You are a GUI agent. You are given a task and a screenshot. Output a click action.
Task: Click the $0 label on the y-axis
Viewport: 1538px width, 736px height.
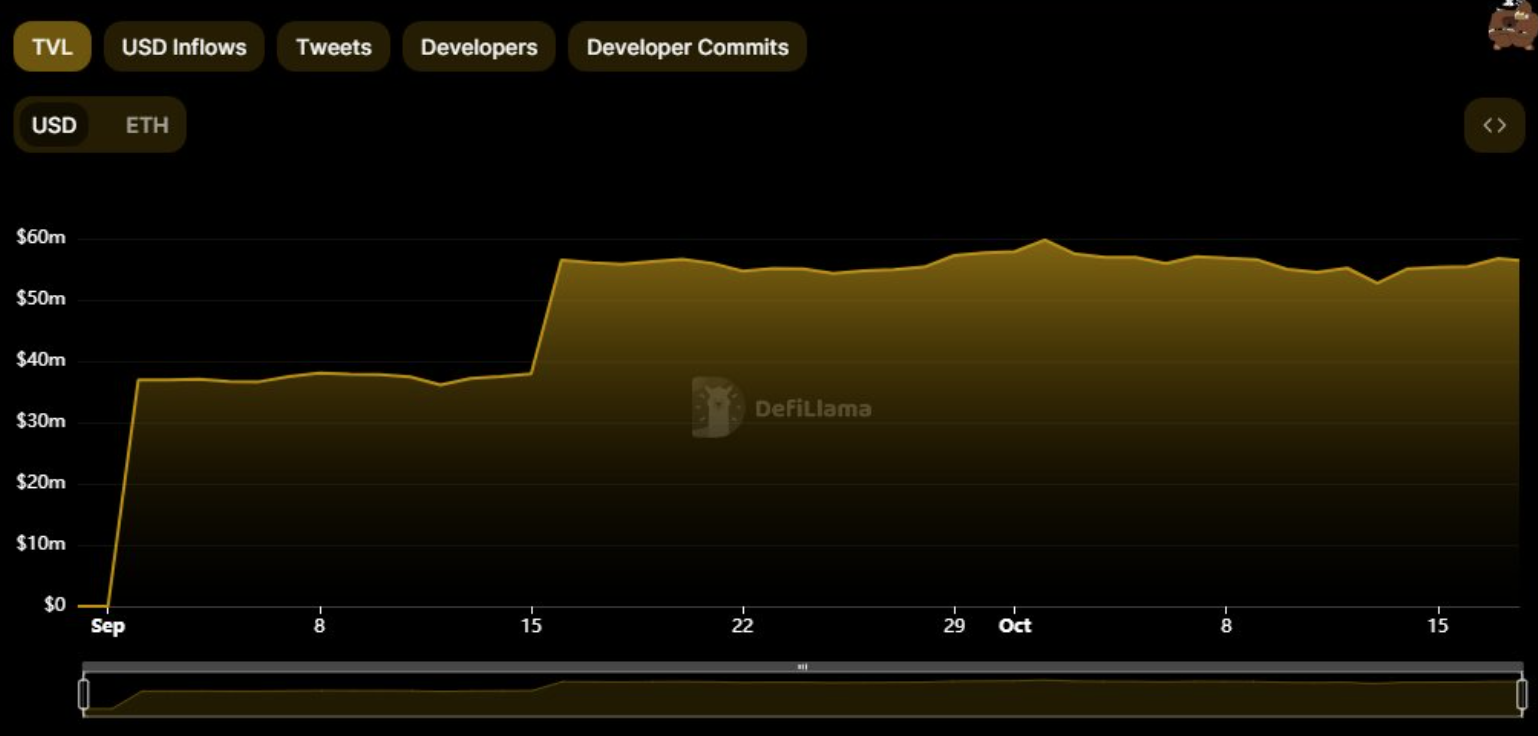click(54, 605)
